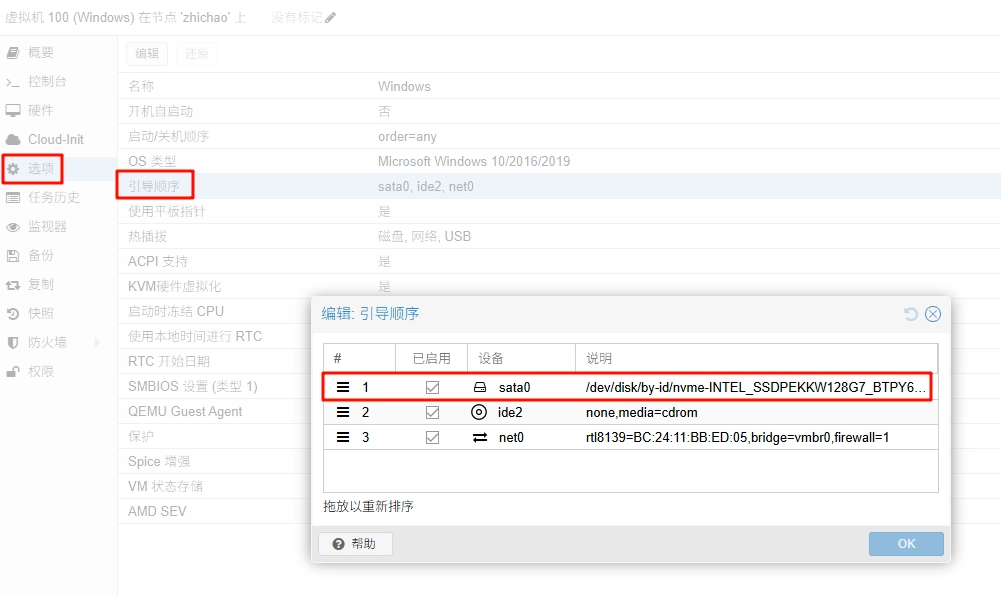Viewport: 1001px width, 596px height.
Task: Click the drag handle icon for sata0 row
Action: coord(343,387)
